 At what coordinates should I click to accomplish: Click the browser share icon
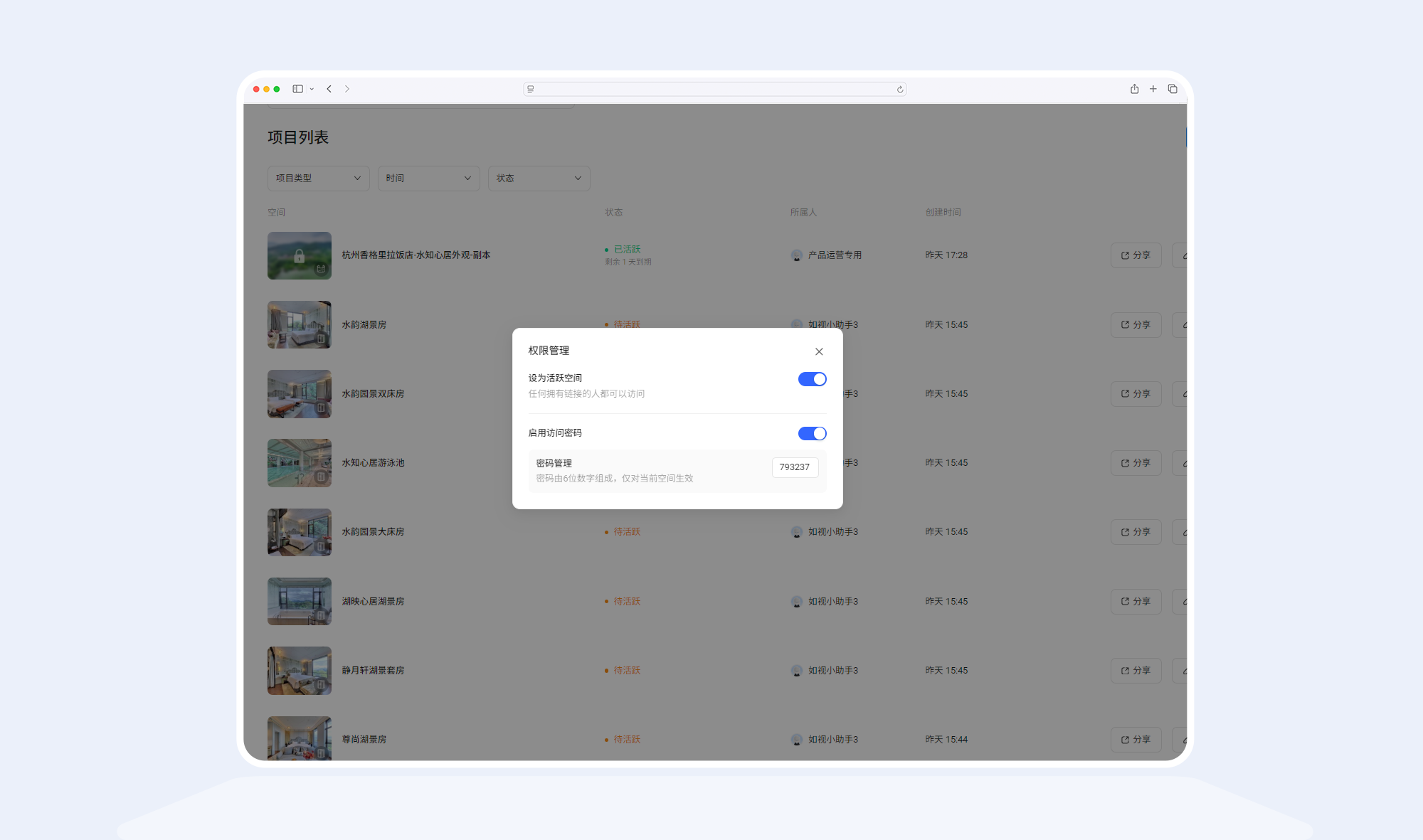1134,89
